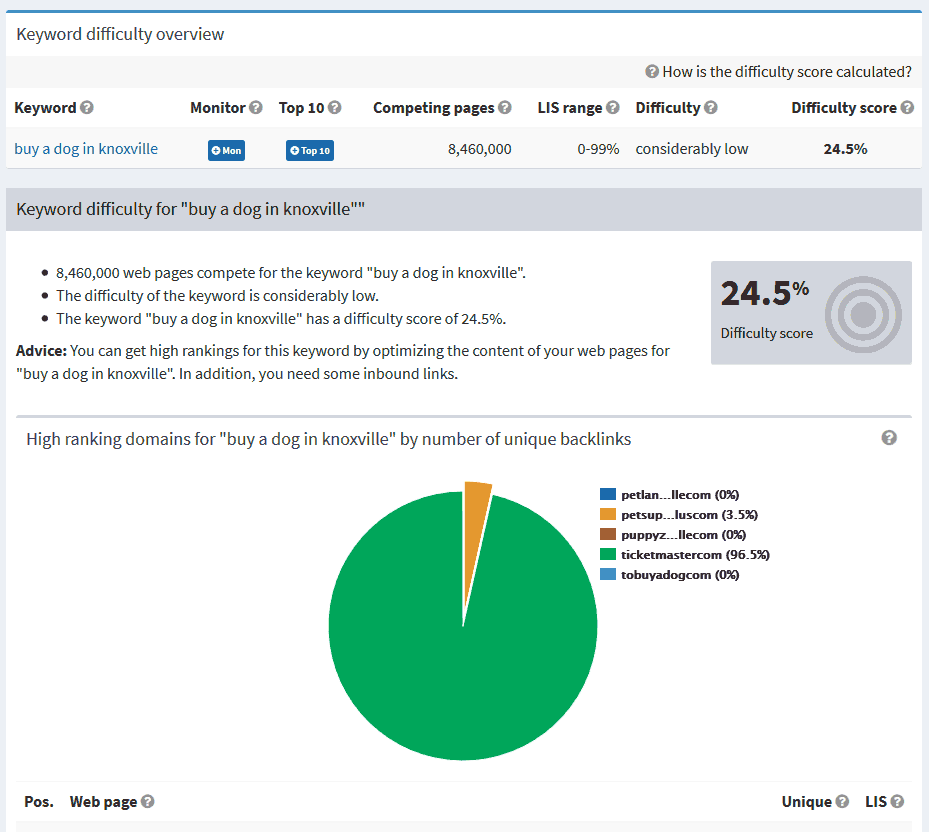
Task: Open help for the Monitor column
Action: (257, 107)
